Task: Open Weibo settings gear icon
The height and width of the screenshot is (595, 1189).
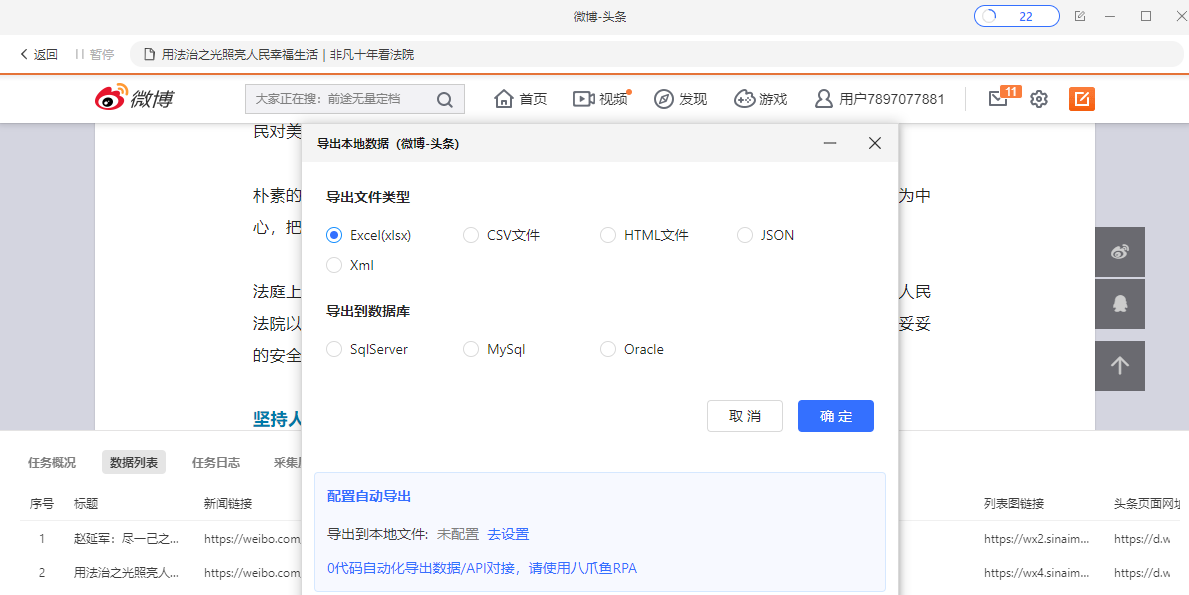Action: [x=1038, y=98]
